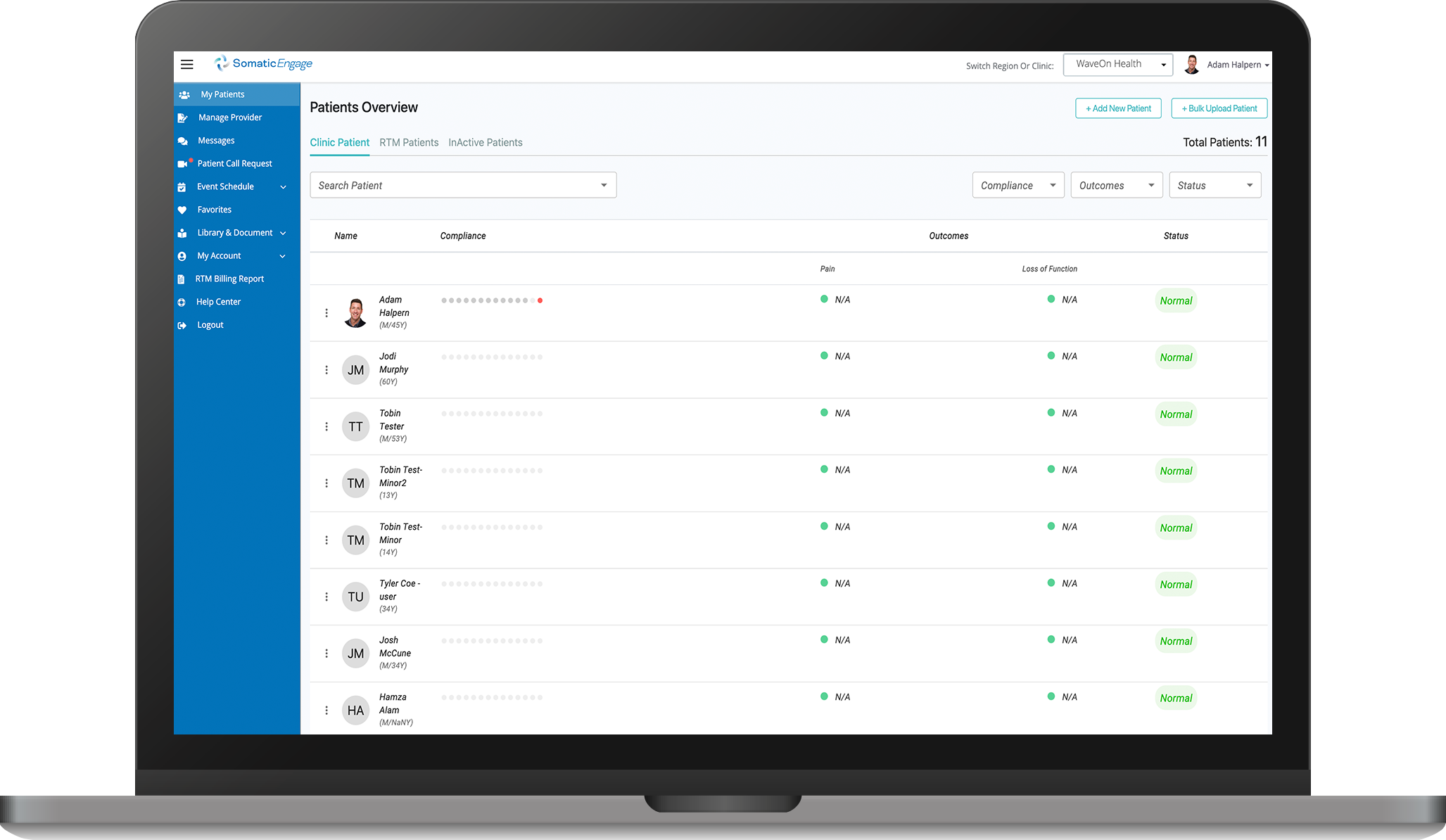Image resolution: width=1446 pixels, height=840 pixels.
Task: Click the Logout link
Action: pos(210,325)
